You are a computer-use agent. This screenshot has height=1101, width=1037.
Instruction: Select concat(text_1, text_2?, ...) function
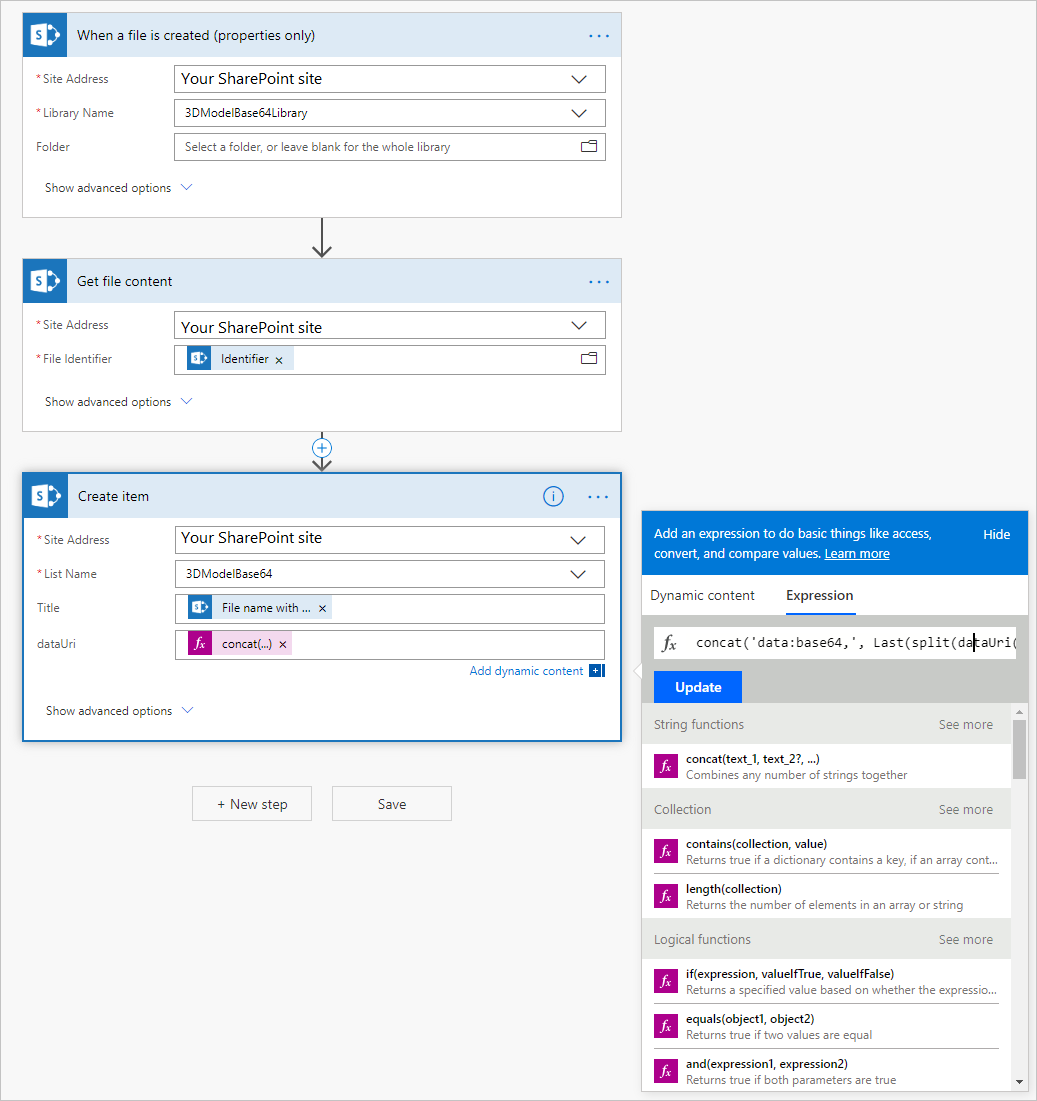pos(826,766)
